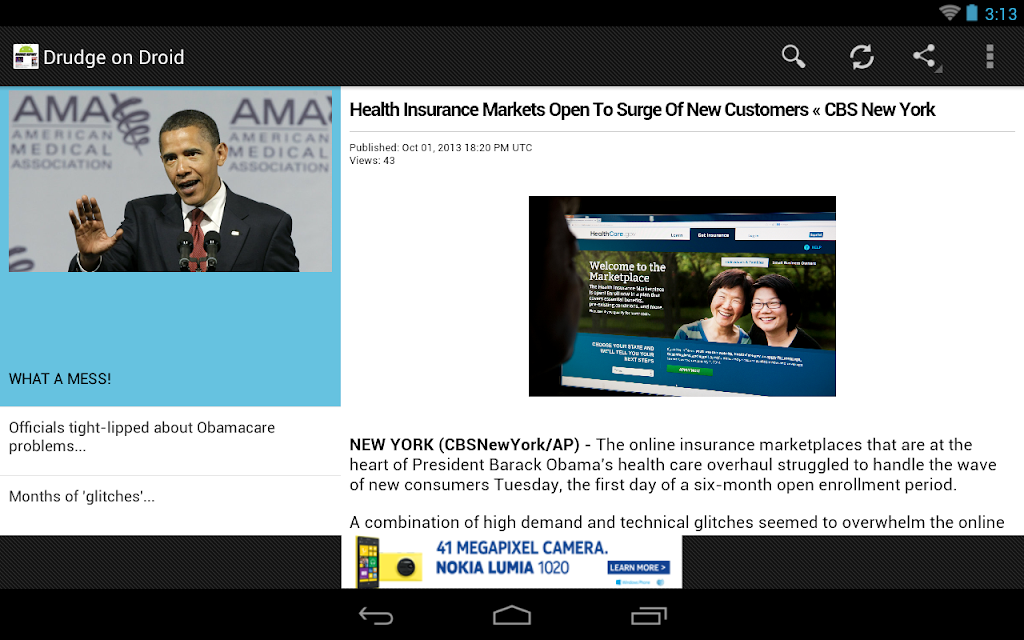Tap the NEW YORK (CBSNewYork/AP) byline

click(464, 445)
